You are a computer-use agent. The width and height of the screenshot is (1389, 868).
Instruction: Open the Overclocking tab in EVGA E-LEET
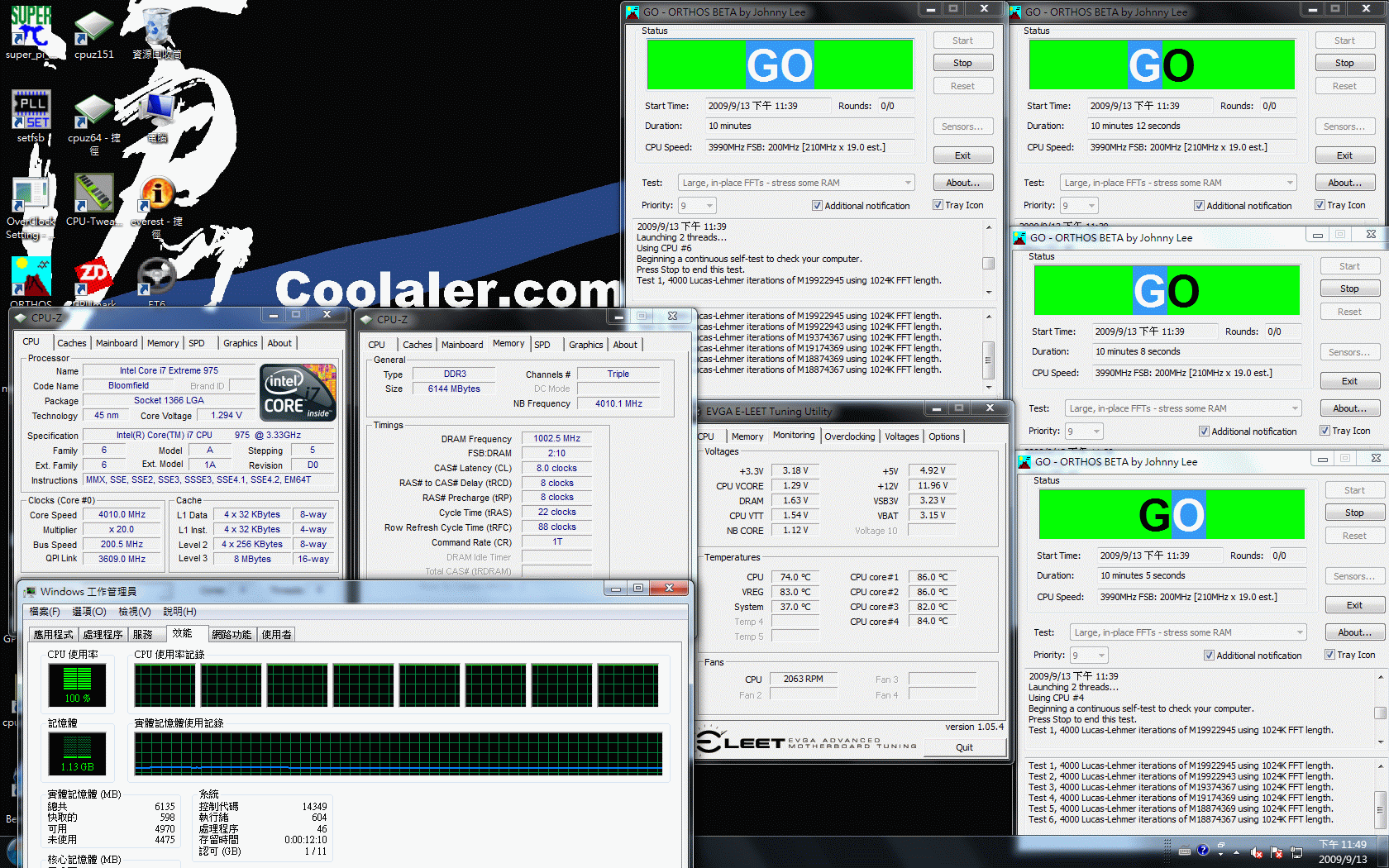coord(849,436)
